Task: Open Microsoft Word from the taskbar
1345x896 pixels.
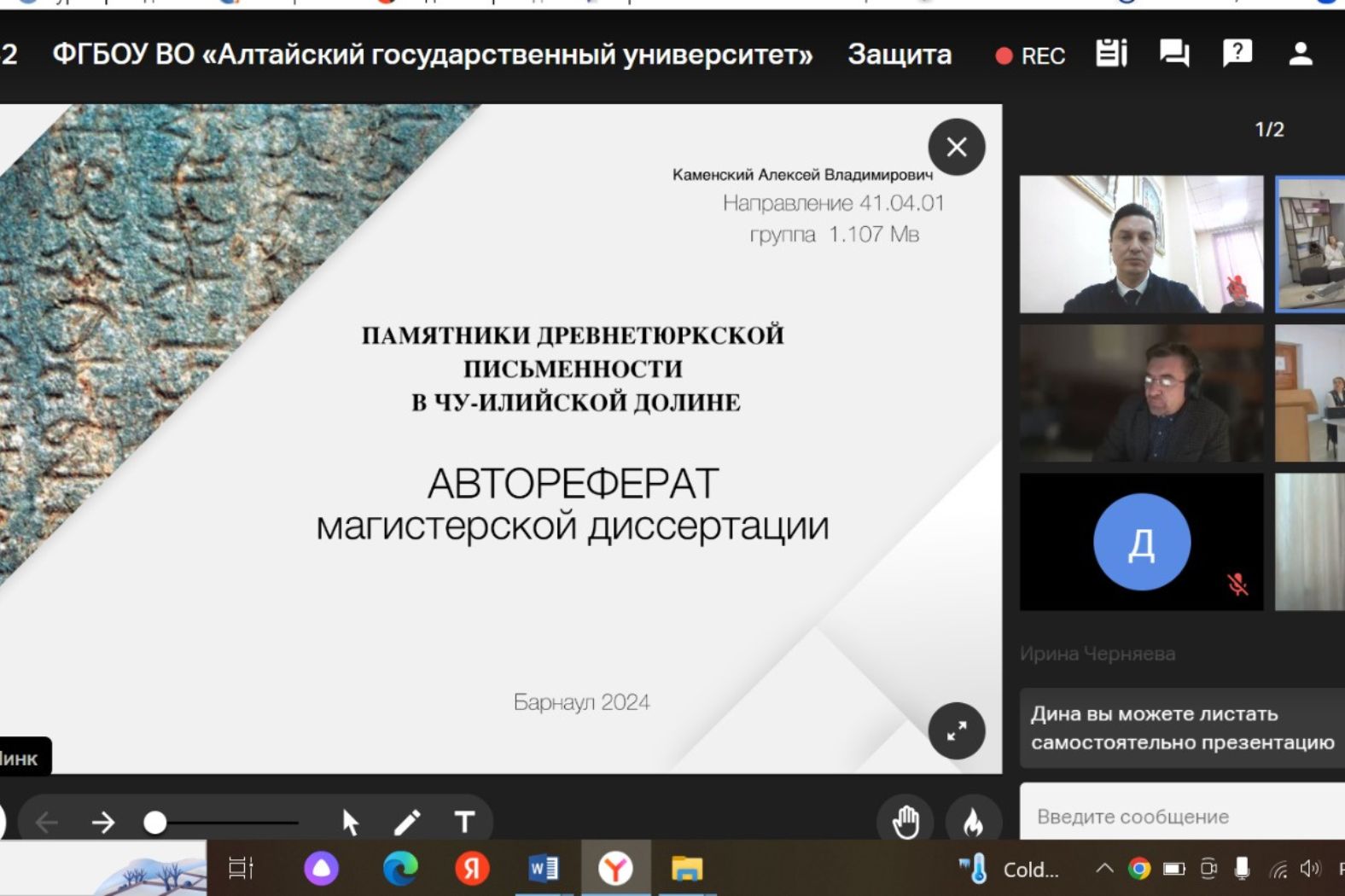Action: point(543,869)
